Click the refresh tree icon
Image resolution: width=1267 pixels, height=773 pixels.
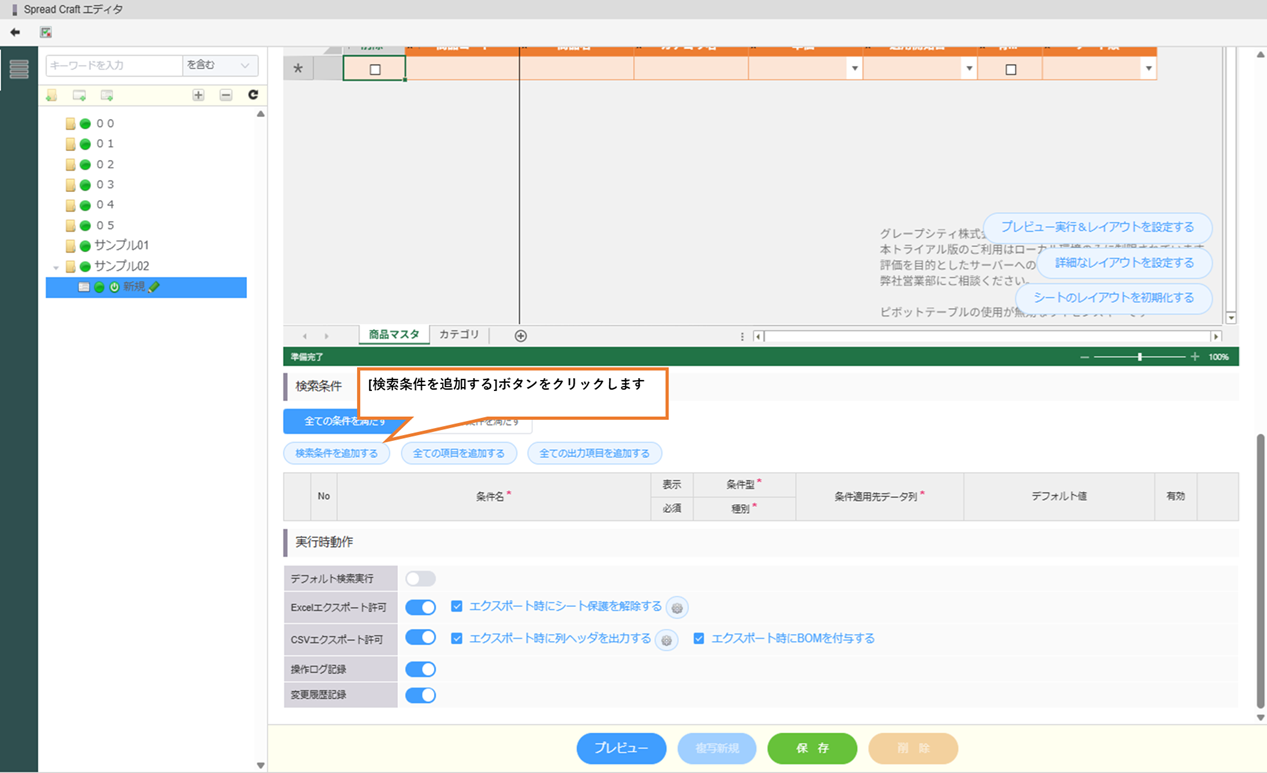click(x=253, y=95)
